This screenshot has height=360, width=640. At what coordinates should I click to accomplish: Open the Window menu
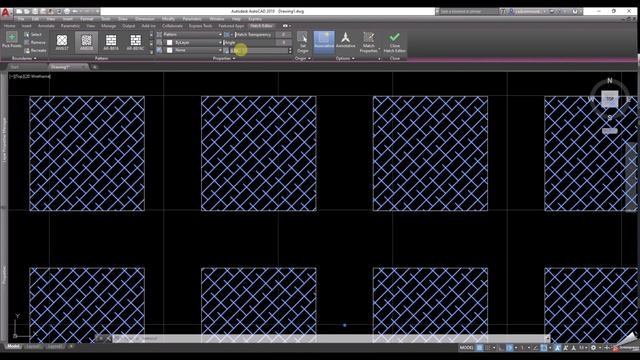click(217, 19)
